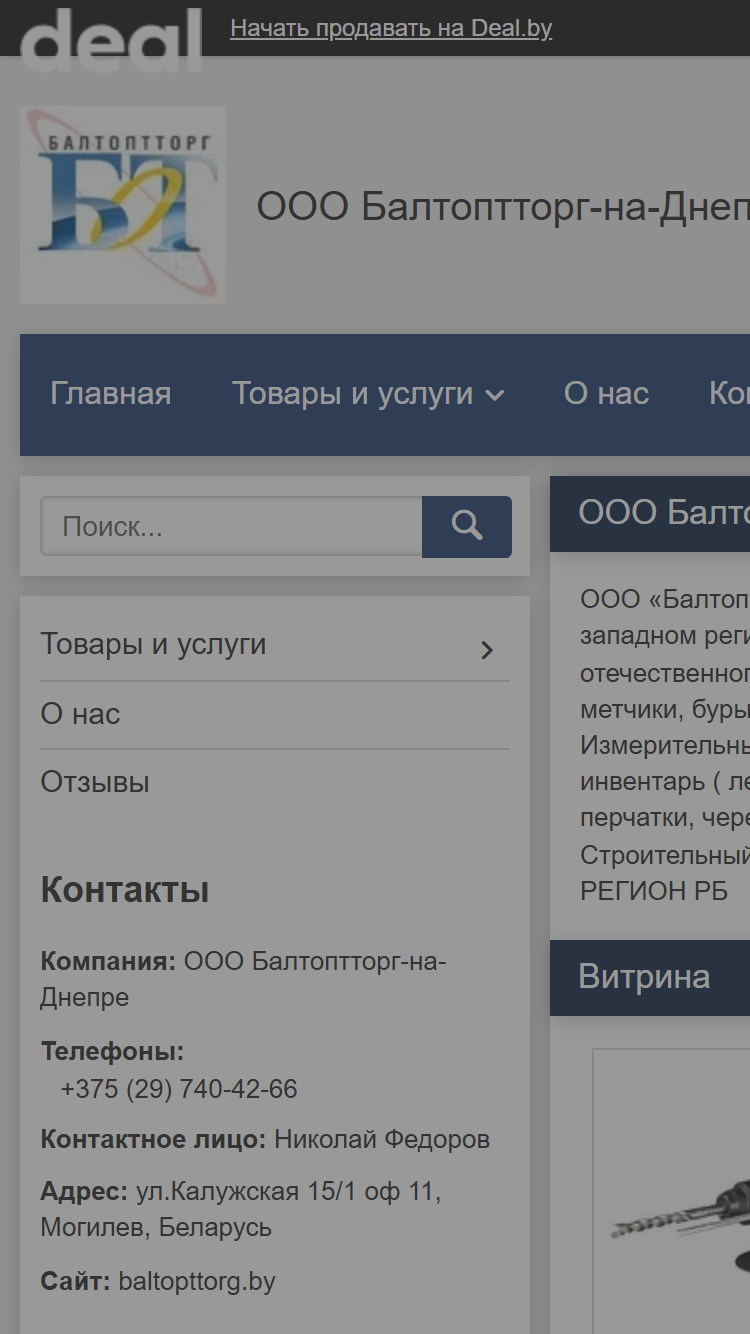
Task: Click the Балтоптторг company logo image
Action: (123, 205)
